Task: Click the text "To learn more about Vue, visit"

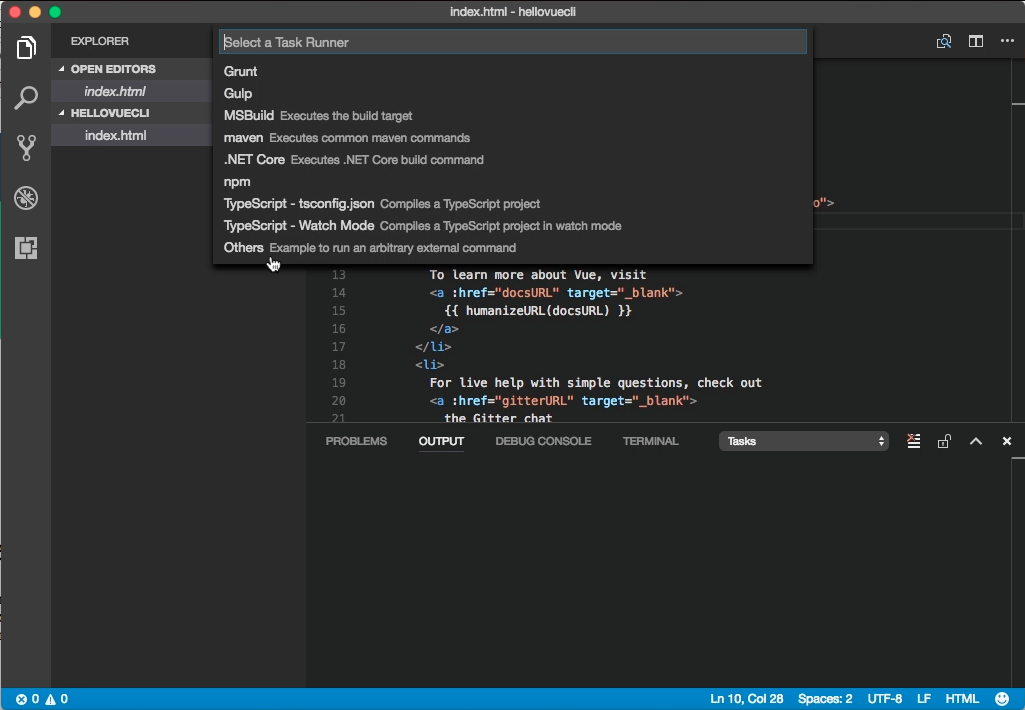Action: pos(538,275)
